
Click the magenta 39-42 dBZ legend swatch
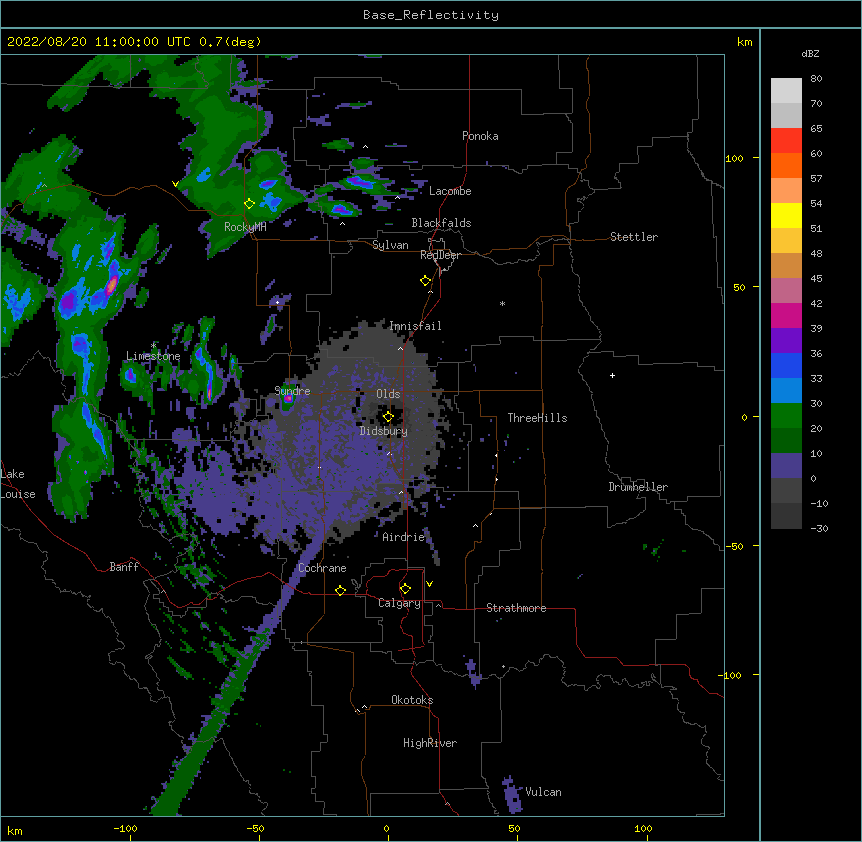pyautogui.click(x=786, y=315)
